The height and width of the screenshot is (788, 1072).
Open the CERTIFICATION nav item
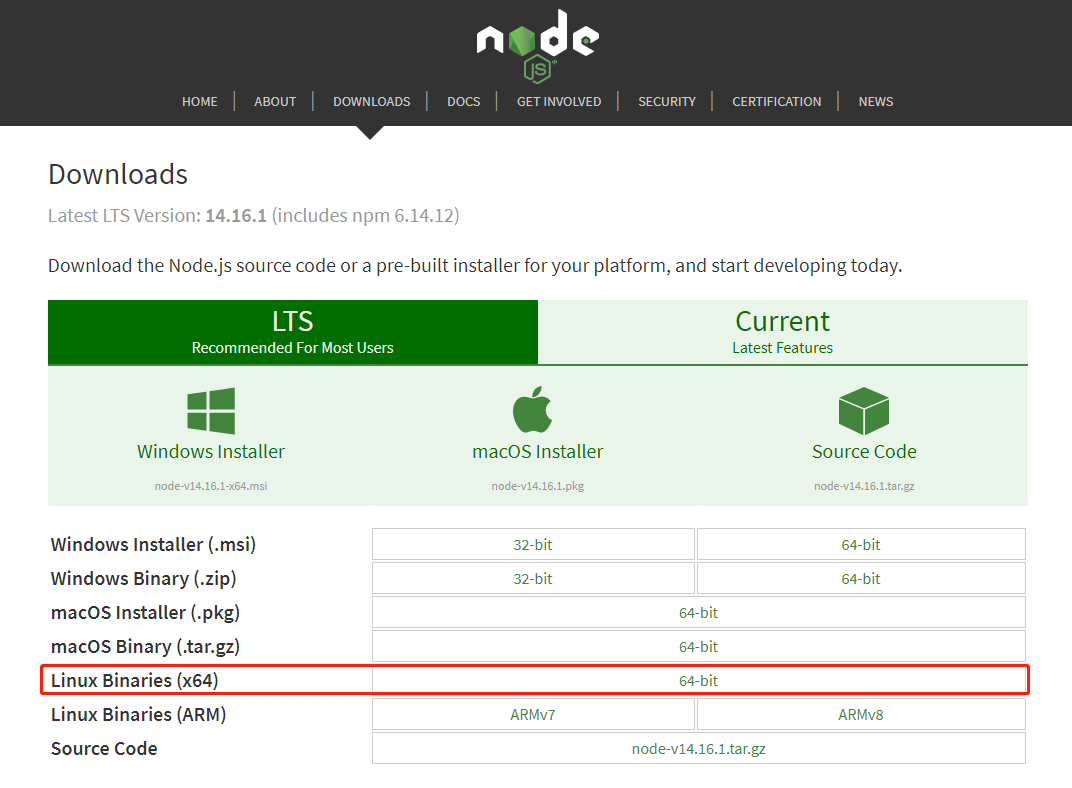[x=777, y=101]
